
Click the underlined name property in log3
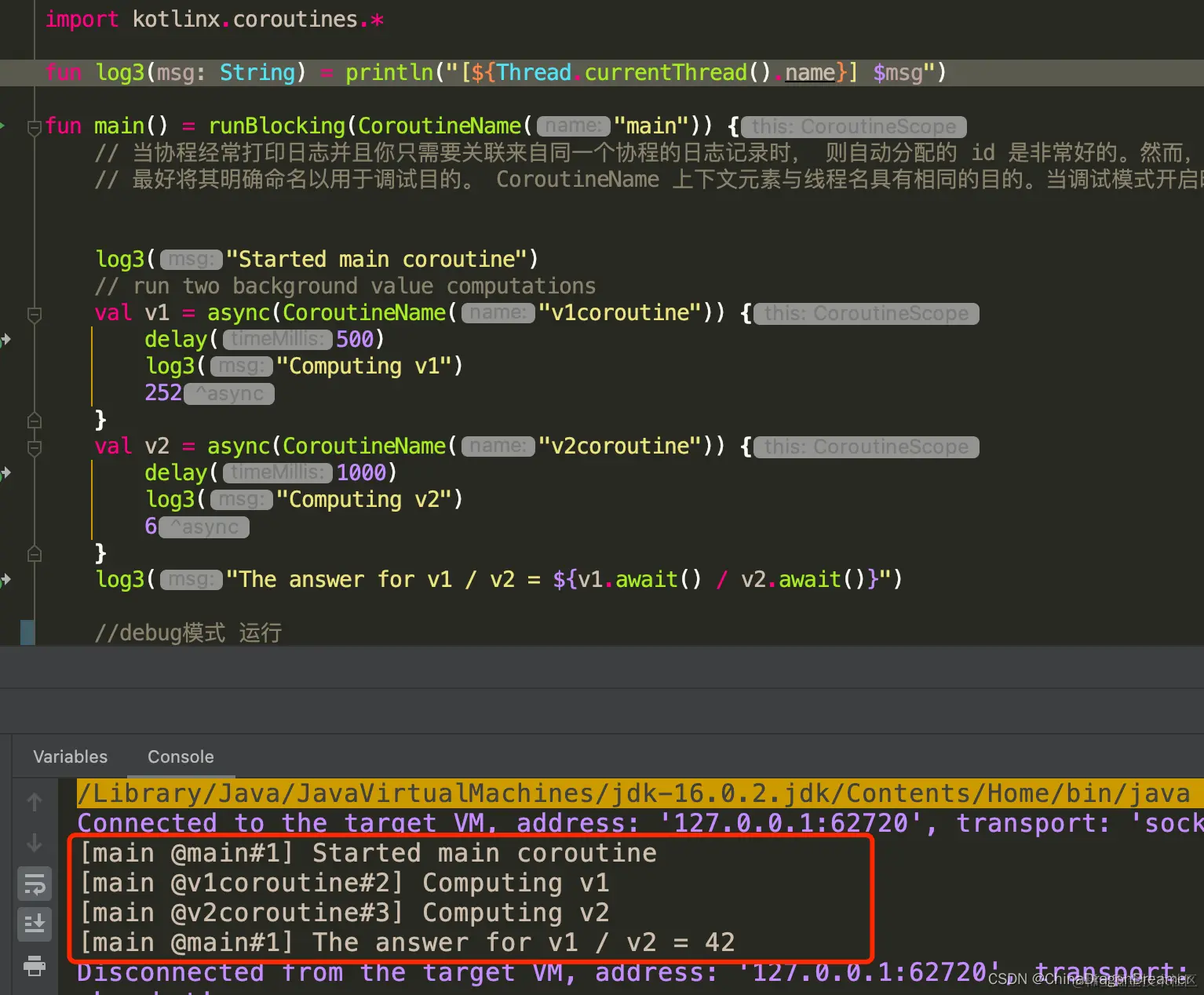pyautogui.click(x=810, y=73)
